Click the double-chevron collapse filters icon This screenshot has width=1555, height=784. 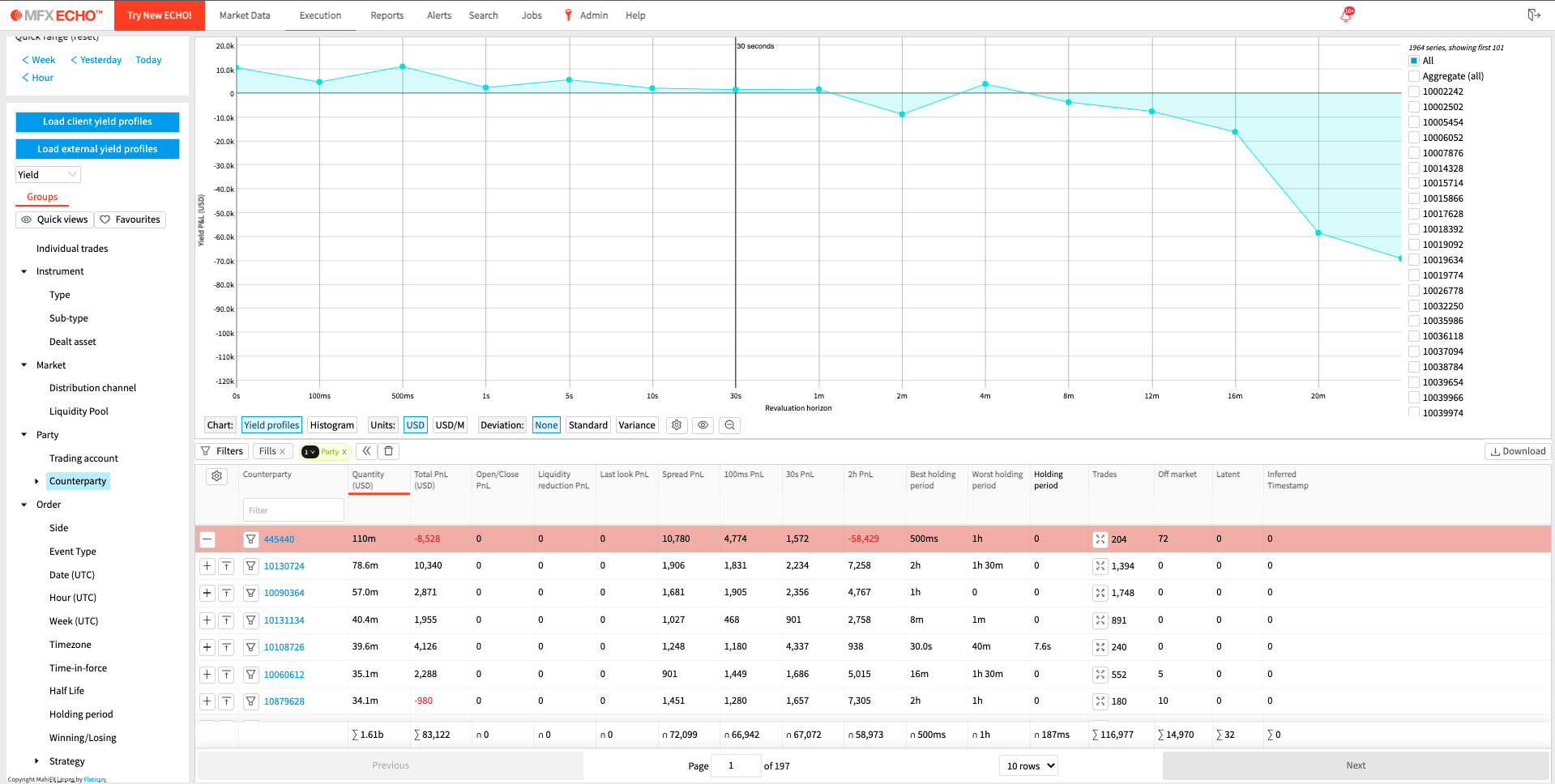coord(366,451)
